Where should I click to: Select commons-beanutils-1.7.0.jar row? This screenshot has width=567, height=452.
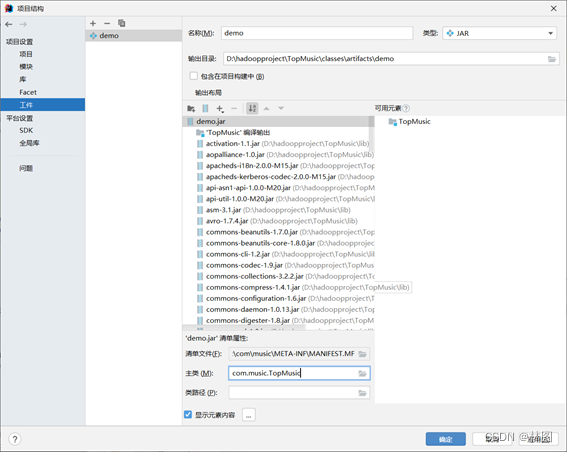point(278,232)
